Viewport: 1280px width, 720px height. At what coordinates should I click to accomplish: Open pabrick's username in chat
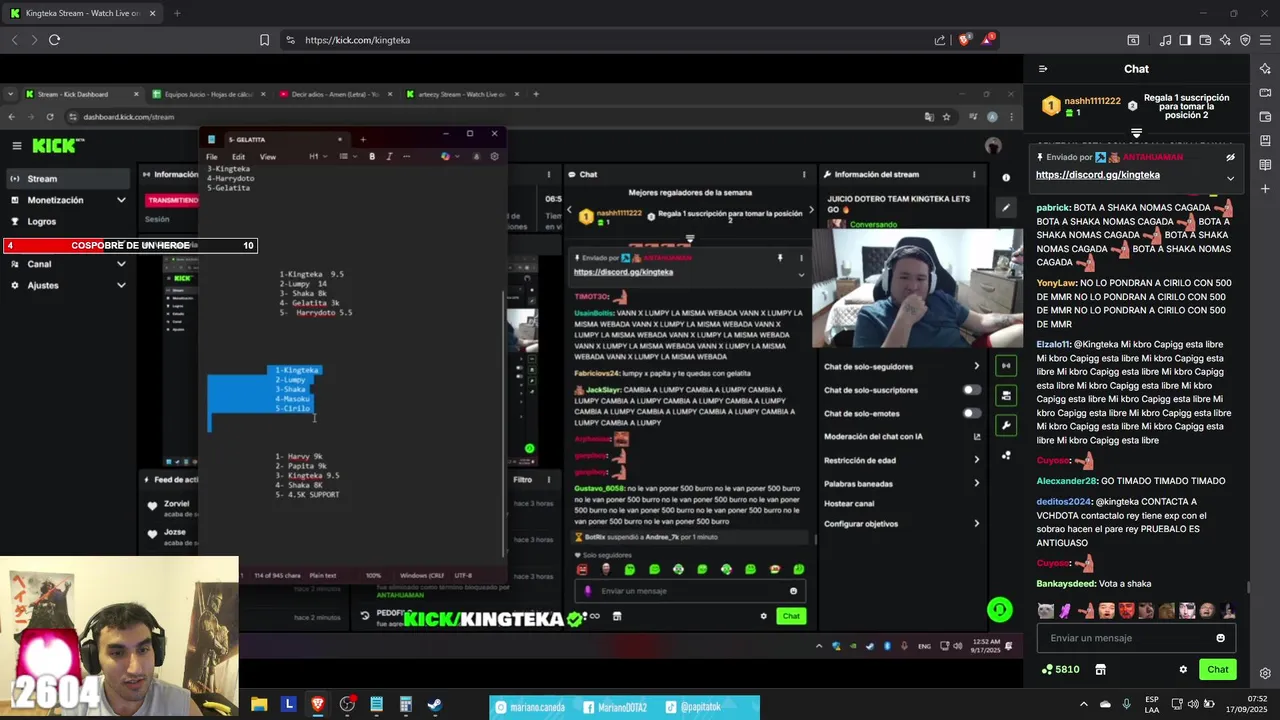click(1053, 208)
